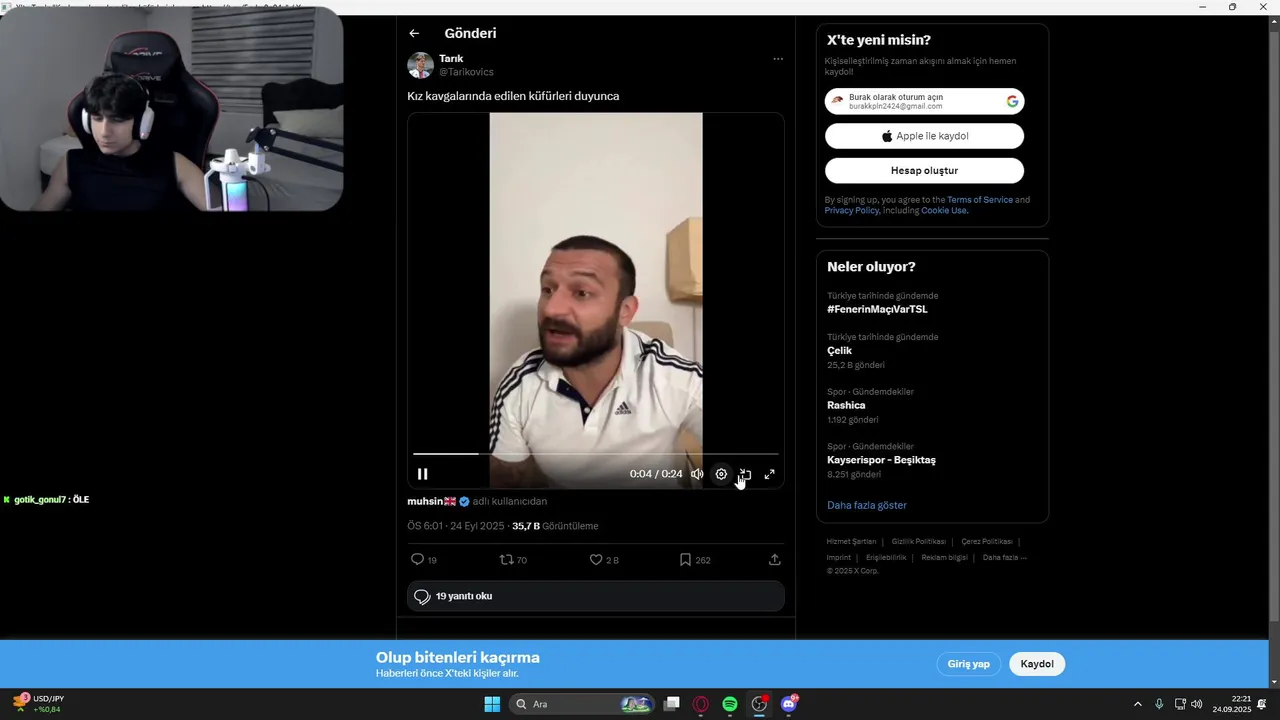Mute the video sound
1280x720 pixels.
(697, 474)
